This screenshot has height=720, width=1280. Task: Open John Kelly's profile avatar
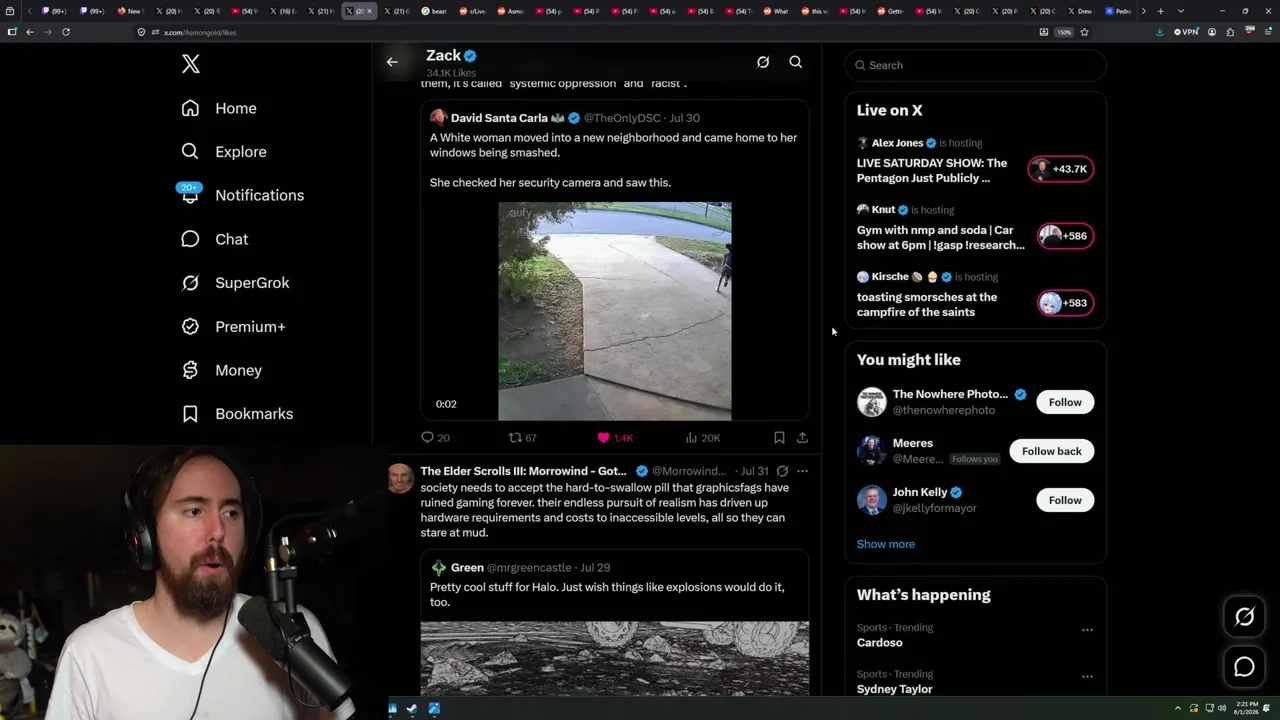point(872,500)
